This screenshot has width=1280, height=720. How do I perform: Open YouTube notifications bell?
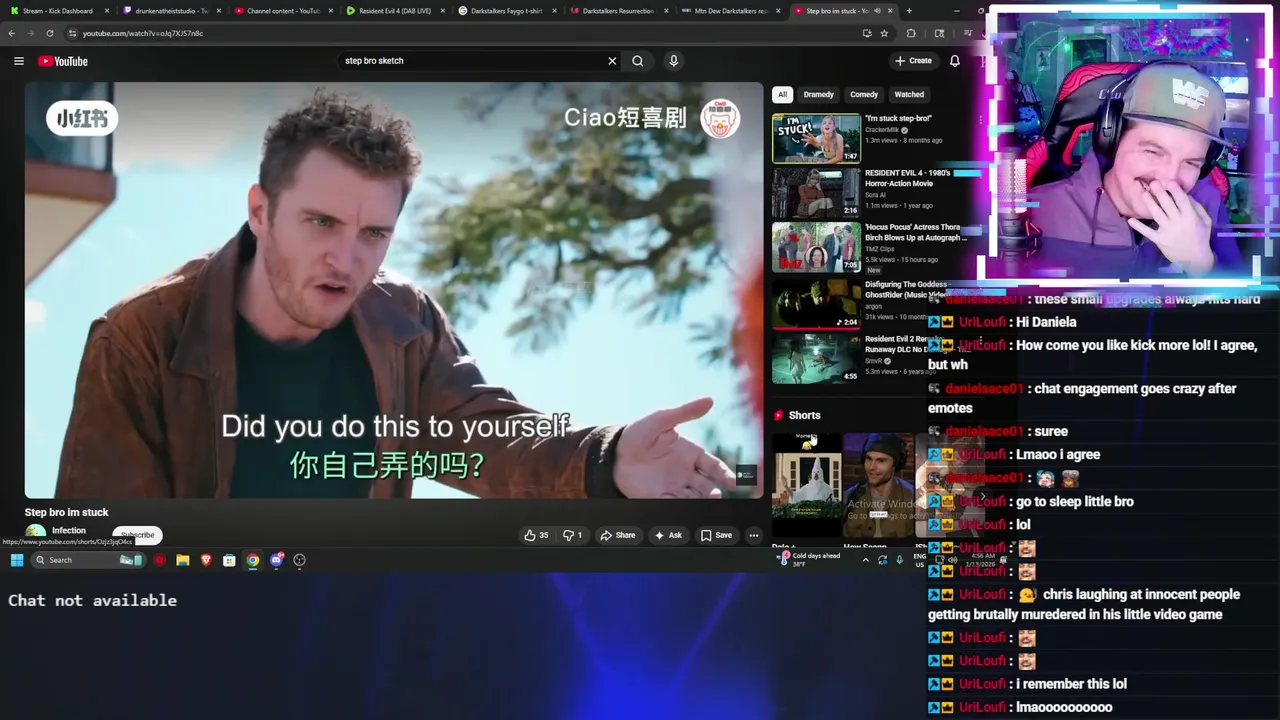(x=955, y=61)
